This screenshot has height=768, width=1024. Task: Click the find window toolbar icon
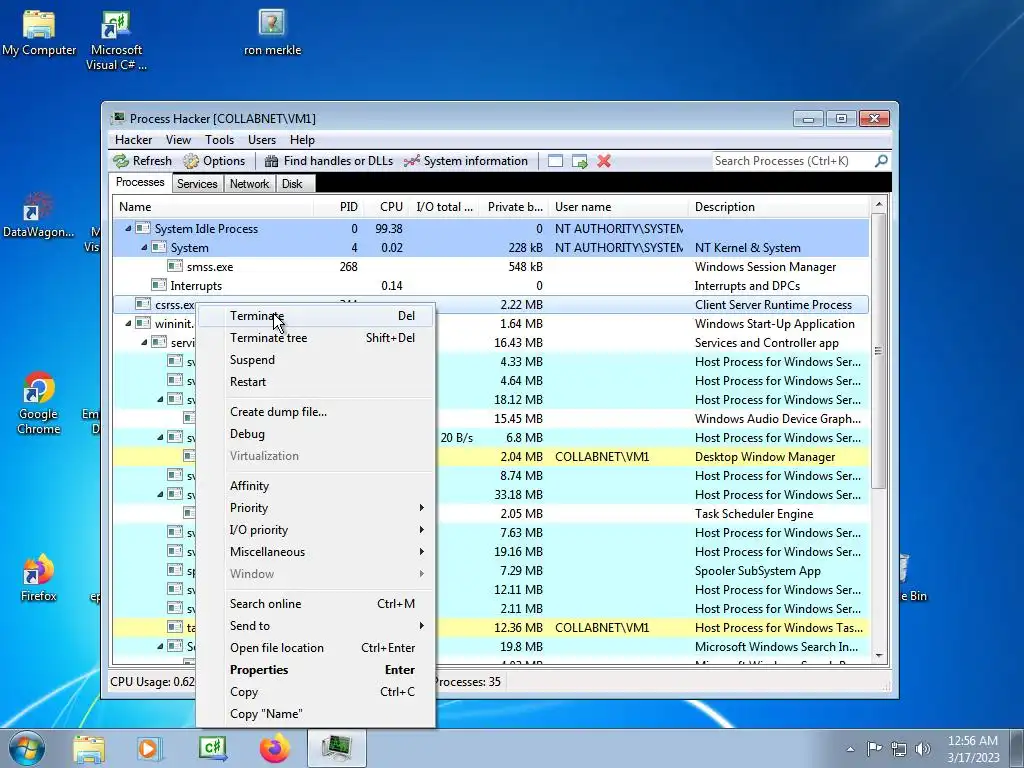(555, 161)
